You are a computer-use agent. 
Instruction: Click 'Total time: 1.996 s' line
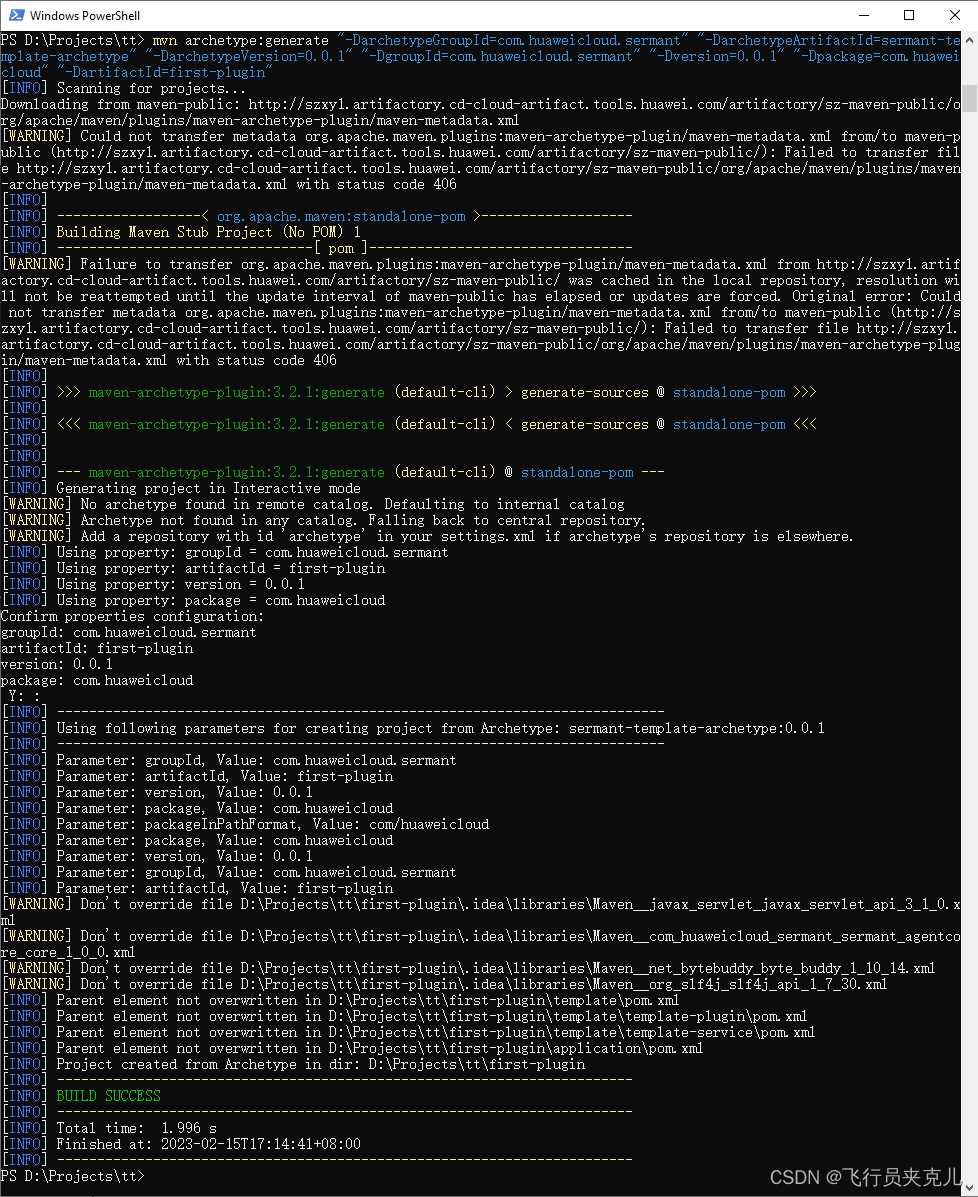click(109, 1128)
